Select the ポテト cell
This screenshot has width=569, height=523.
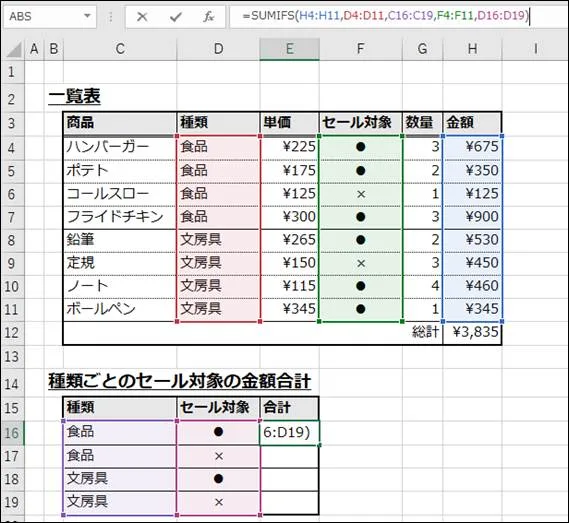[x=120, y=171]
